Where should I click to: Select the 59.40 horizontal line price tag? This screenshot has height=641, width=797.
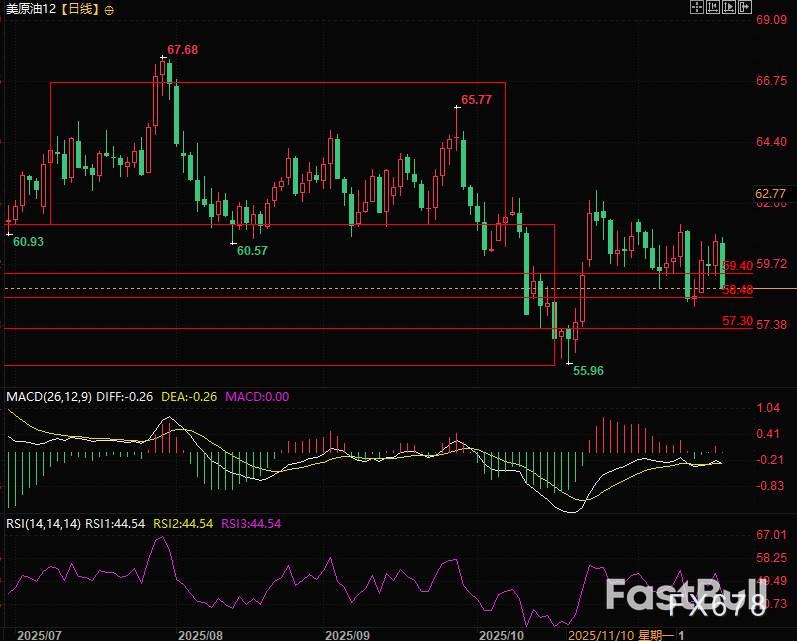pos(737,265)
